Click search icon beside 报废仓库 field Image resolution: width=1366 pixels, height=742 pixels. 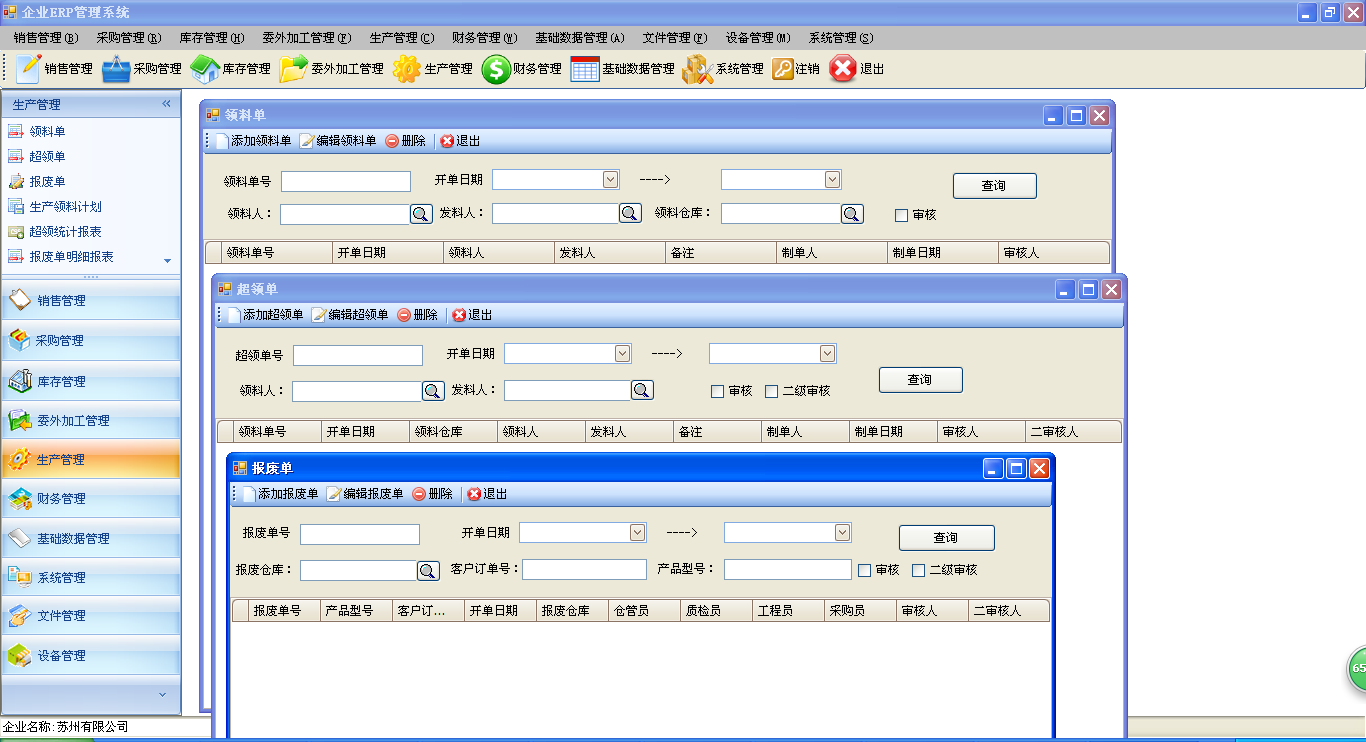click(x=428, y=570)
